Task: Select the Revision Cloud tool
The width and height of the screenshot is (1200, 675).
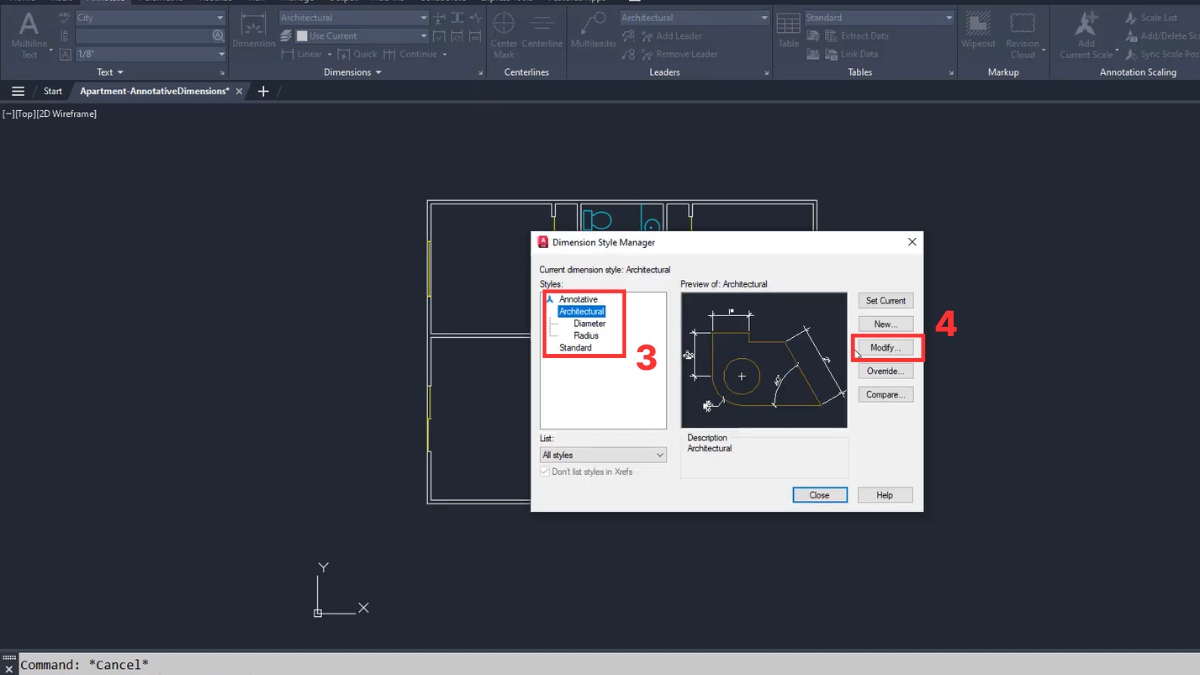Action: [1023, 35]
